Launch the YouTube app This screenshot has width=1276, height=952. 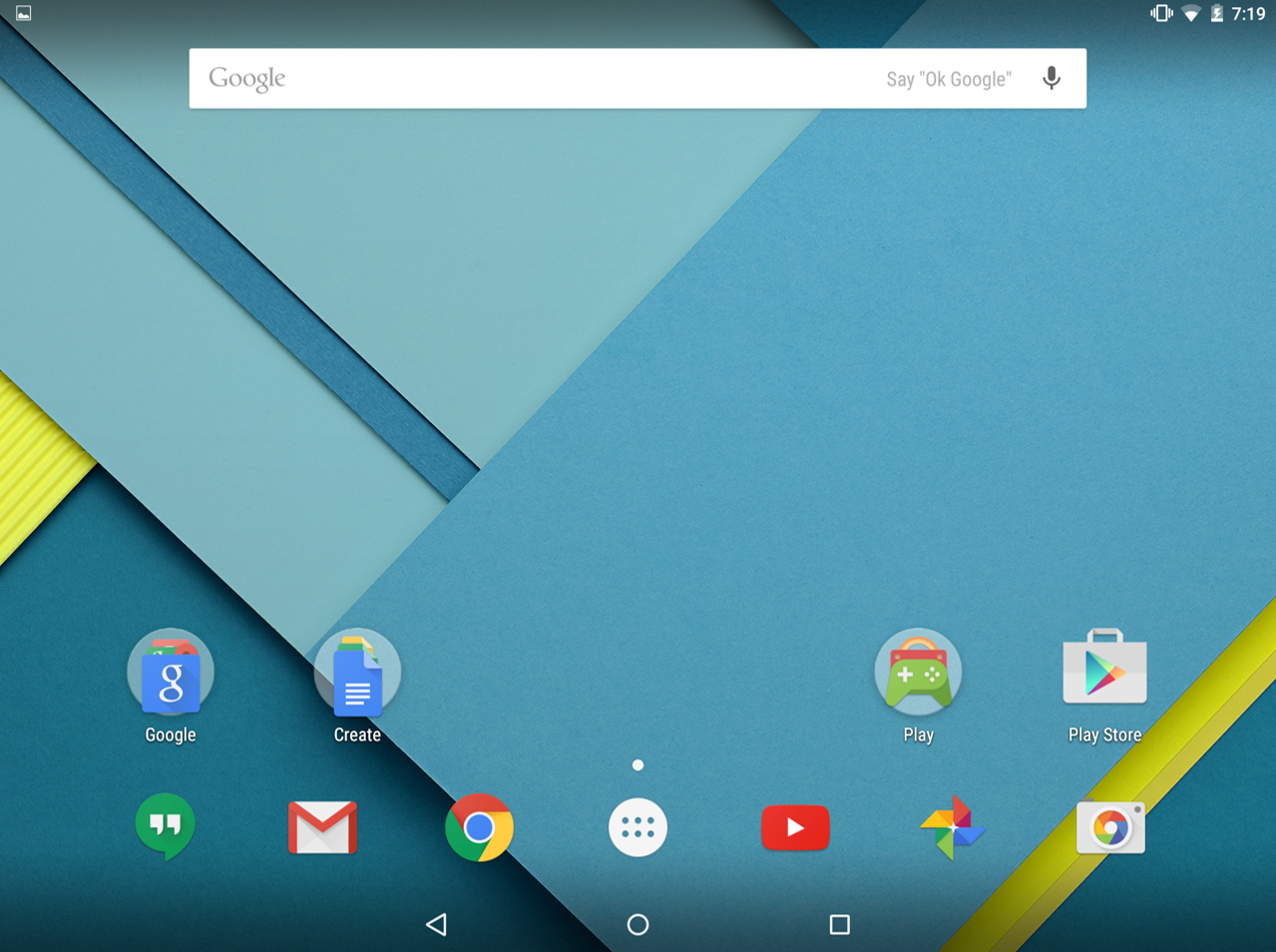click(795, 827)
